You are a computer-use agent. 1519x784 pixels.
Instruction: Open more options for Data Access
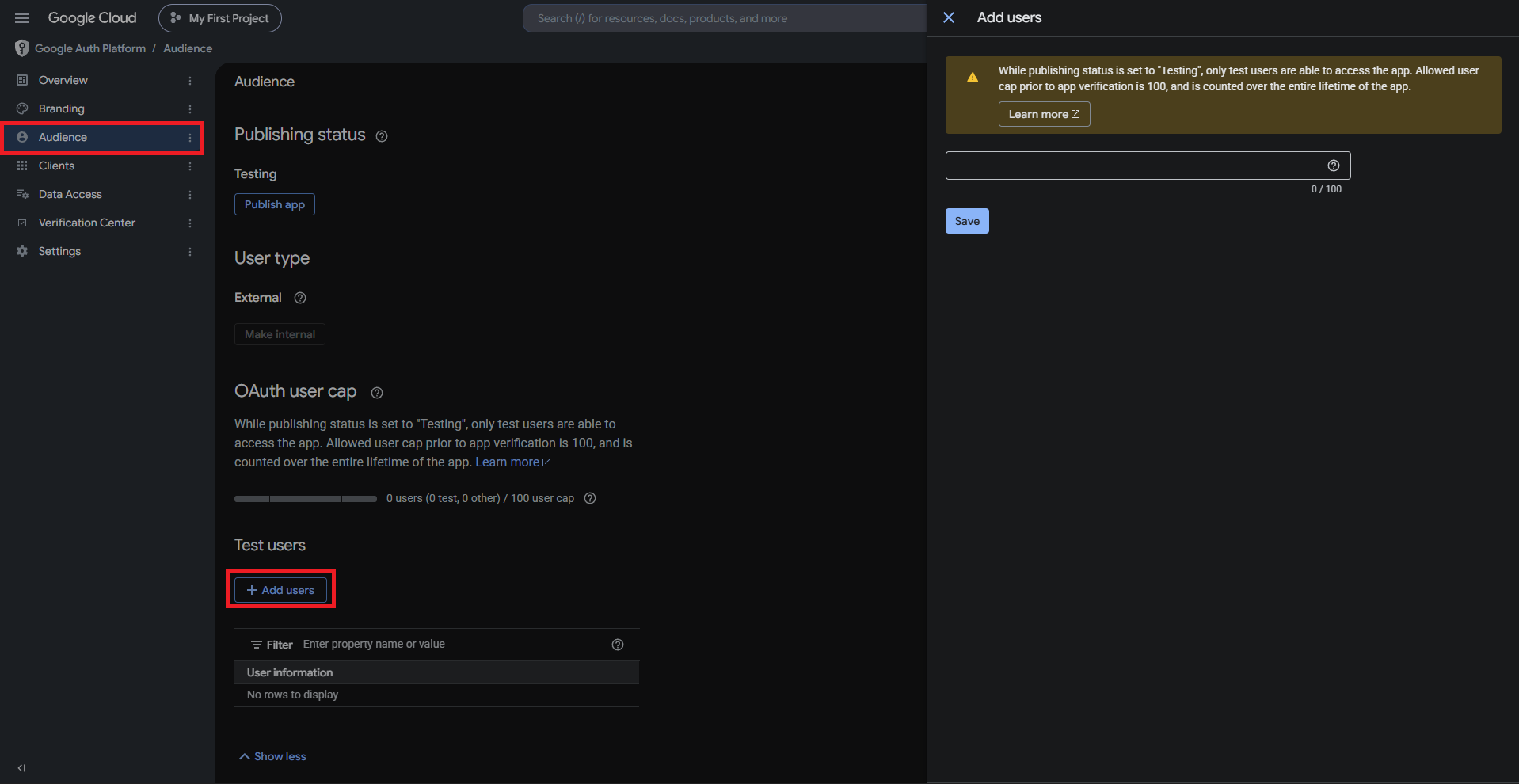(190, 194)
